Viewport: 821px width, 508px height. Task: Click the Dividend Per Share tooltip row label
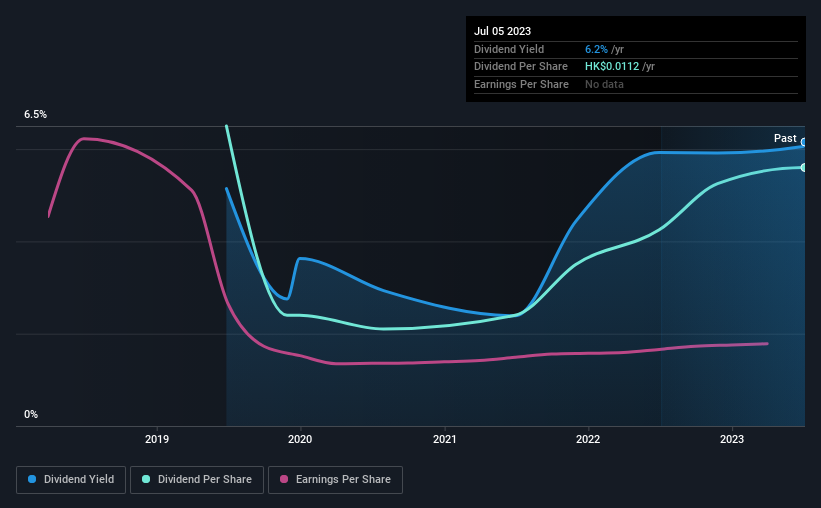click(x=520, y=67)
